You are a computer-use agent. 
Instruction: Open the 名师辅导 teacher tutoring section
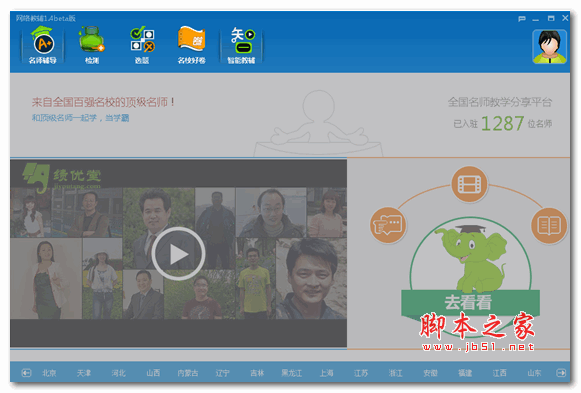click(x=43, y=45)
